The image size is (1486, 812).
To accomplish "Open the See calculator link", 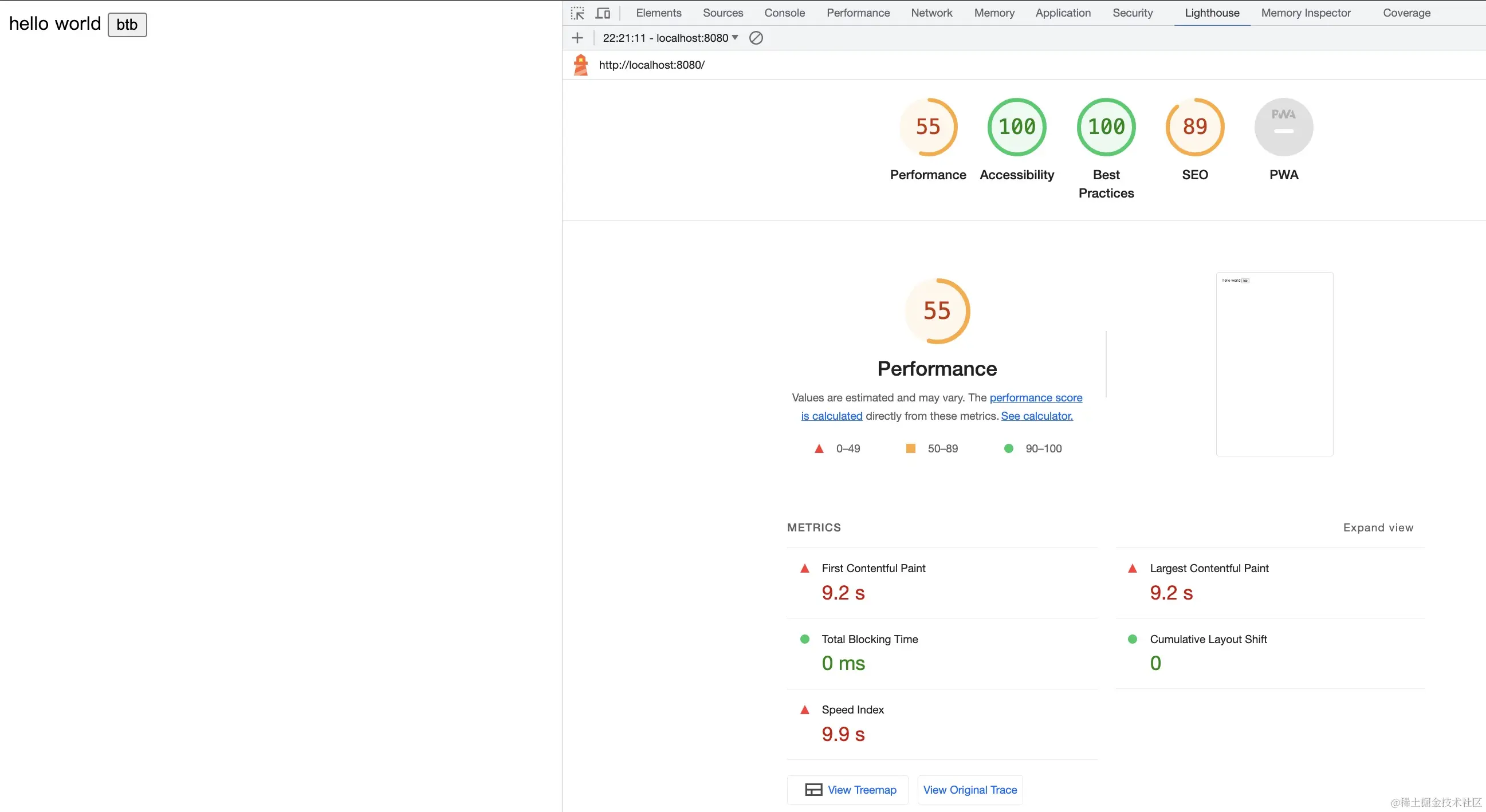I will click(x=1037, y=416).
